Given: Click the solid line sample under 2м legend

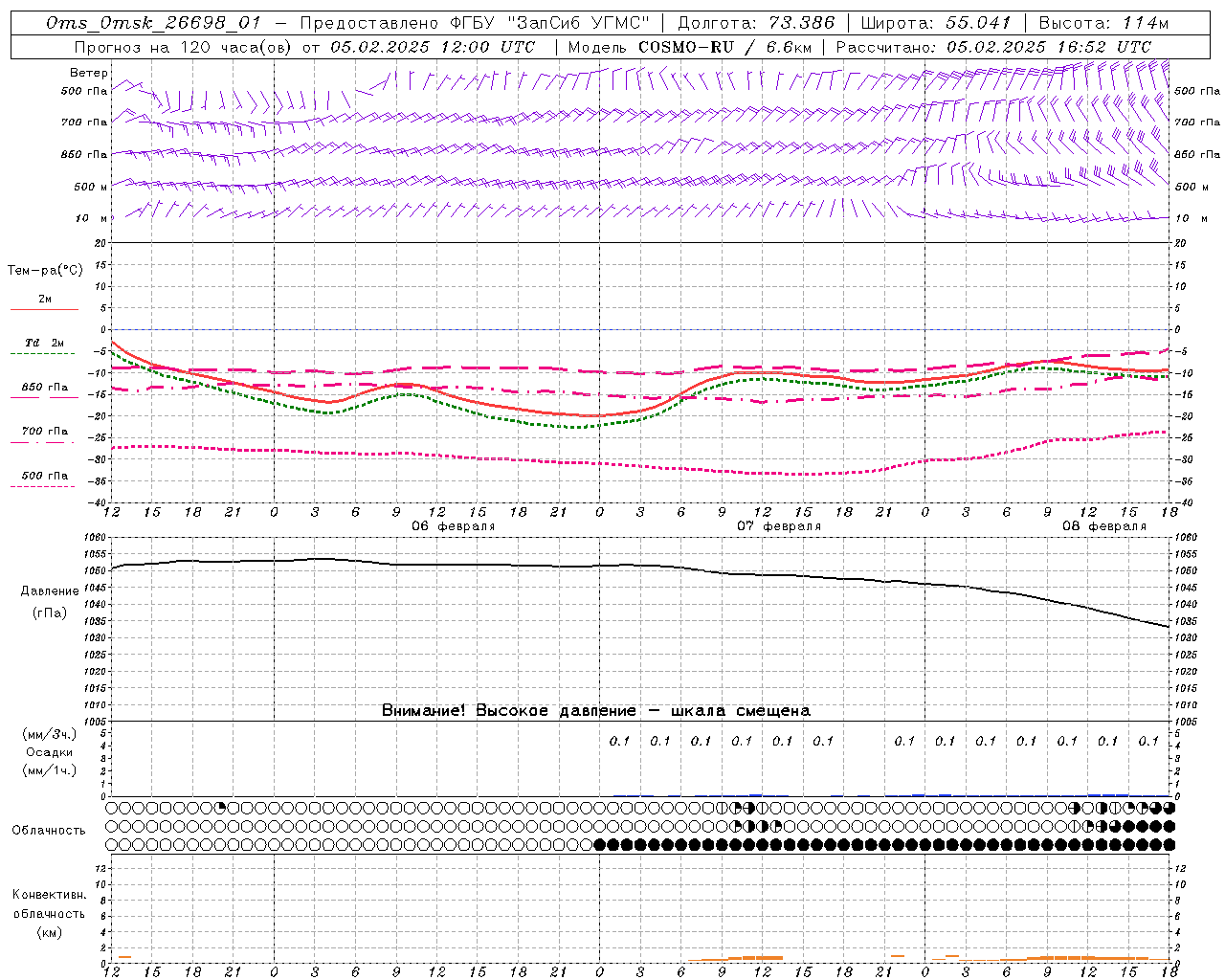Looking at the screenshot, I should [44, 309].
